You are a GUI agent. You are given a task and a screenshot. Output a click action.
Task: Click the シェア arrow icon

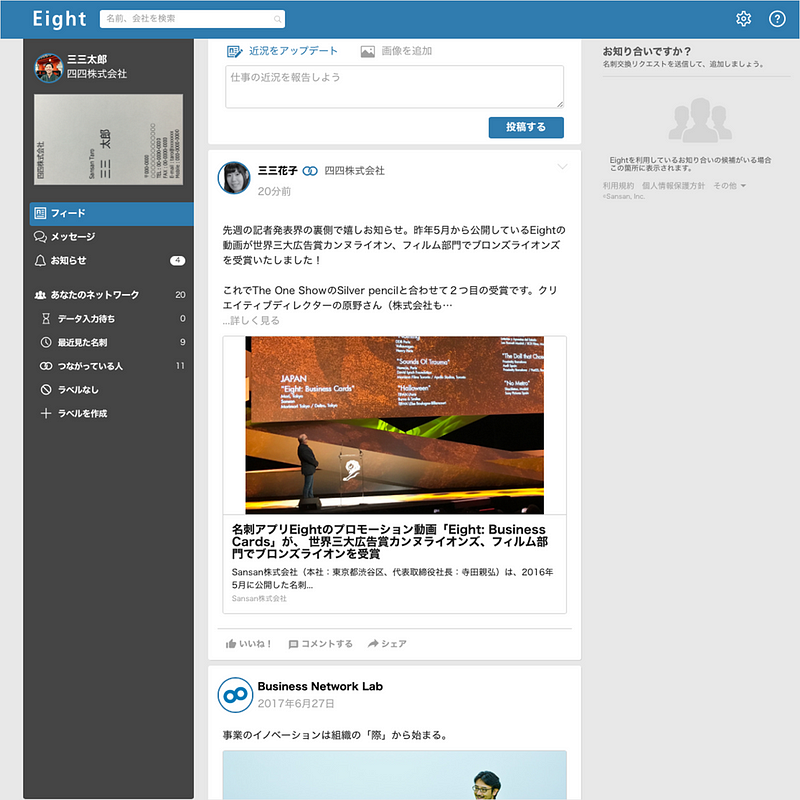pos(373,643)
